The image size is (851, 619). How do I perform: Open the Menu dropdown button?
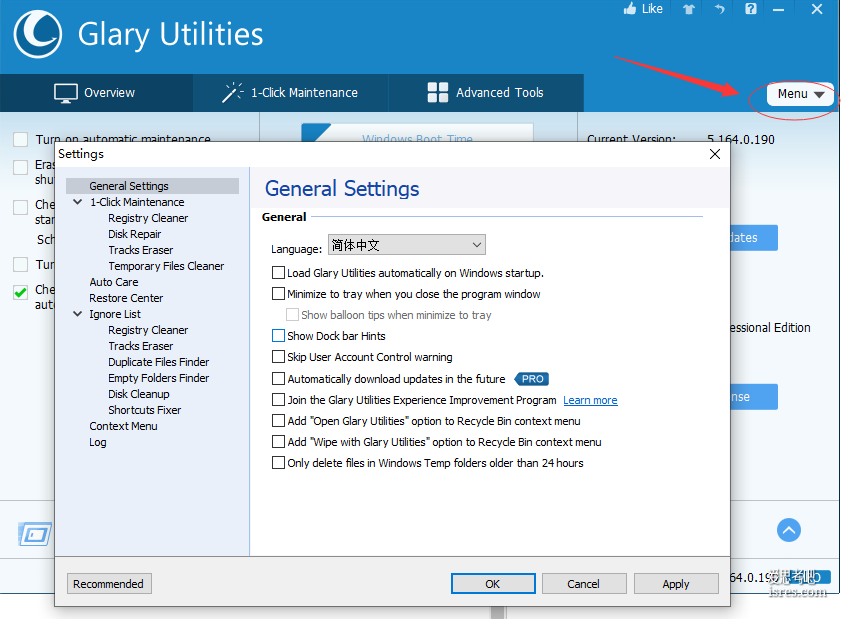coord(800,94)
